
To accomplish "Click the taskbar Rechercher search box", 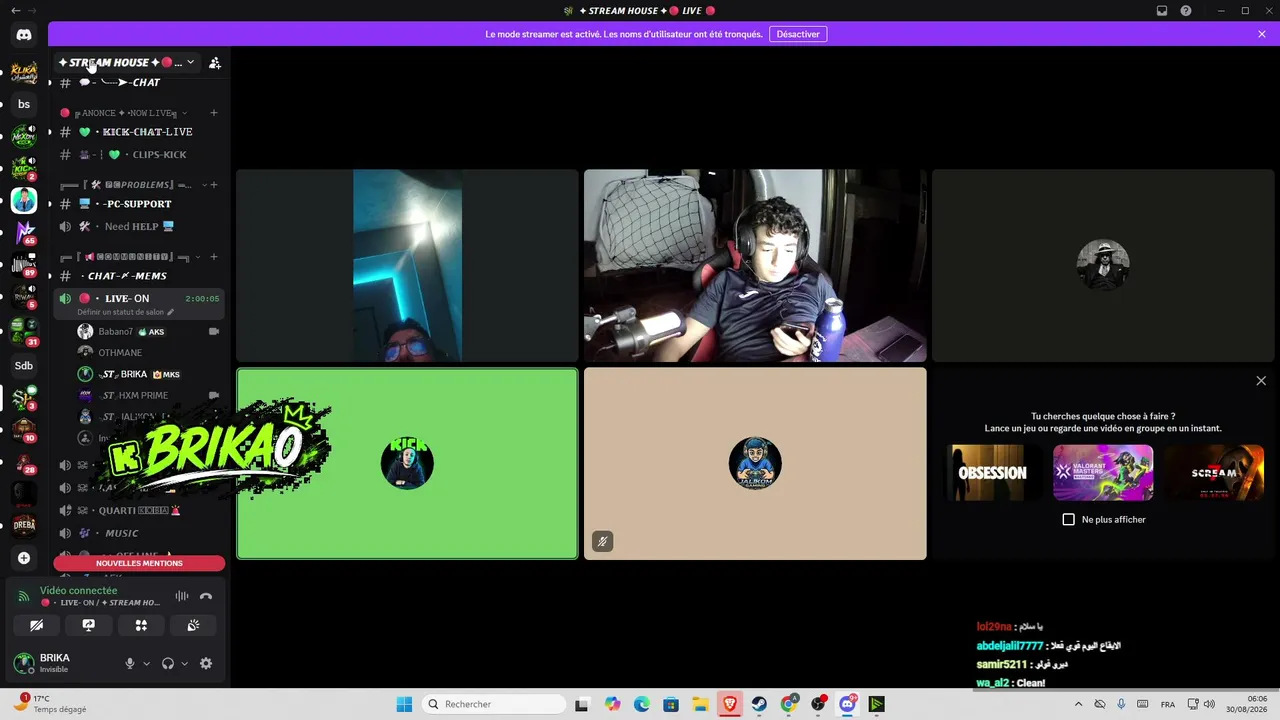I will coord(494,704).
